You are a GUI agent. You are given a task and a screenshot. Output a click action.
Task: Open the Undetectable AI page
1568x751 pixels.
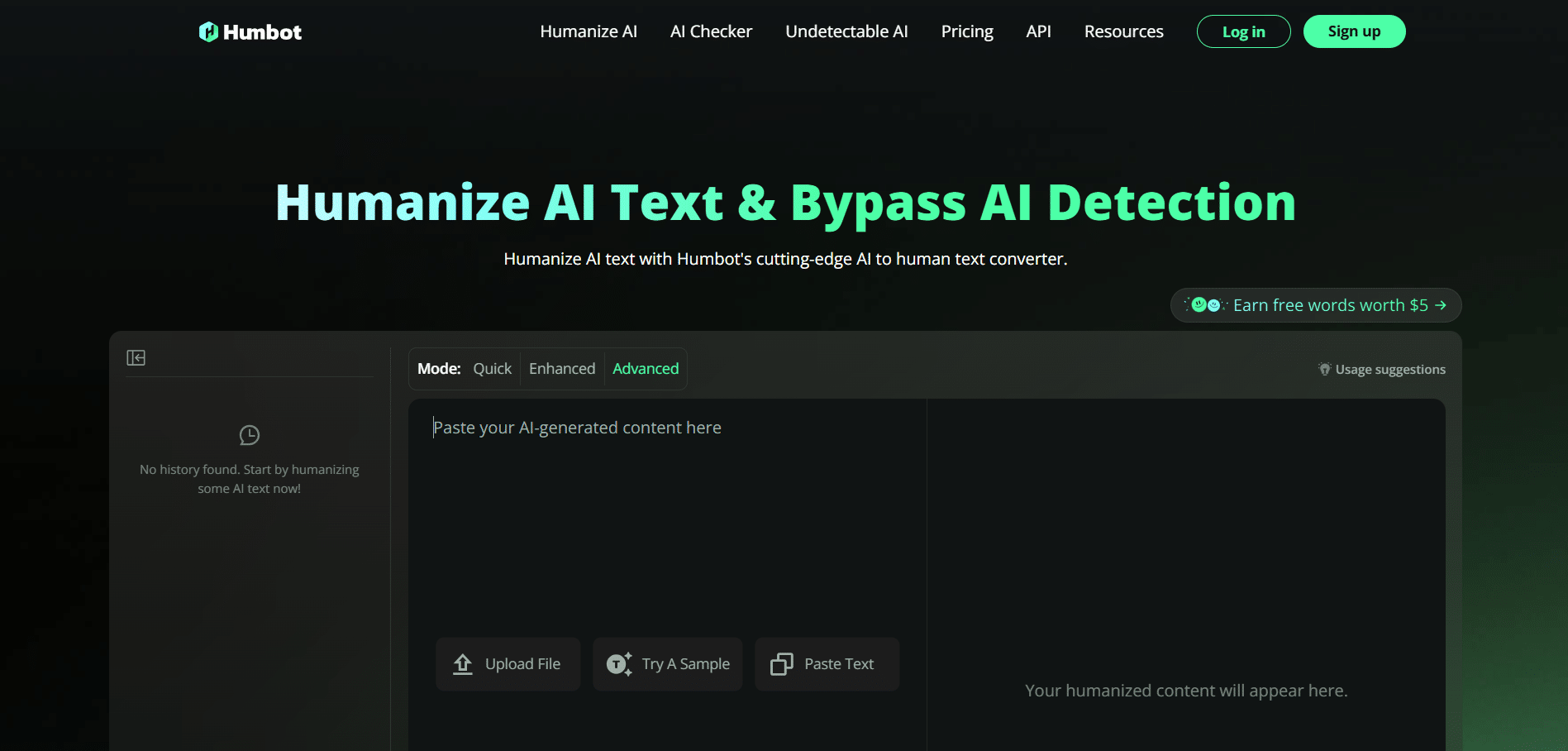pyautogui.click(x=846, y=31)
